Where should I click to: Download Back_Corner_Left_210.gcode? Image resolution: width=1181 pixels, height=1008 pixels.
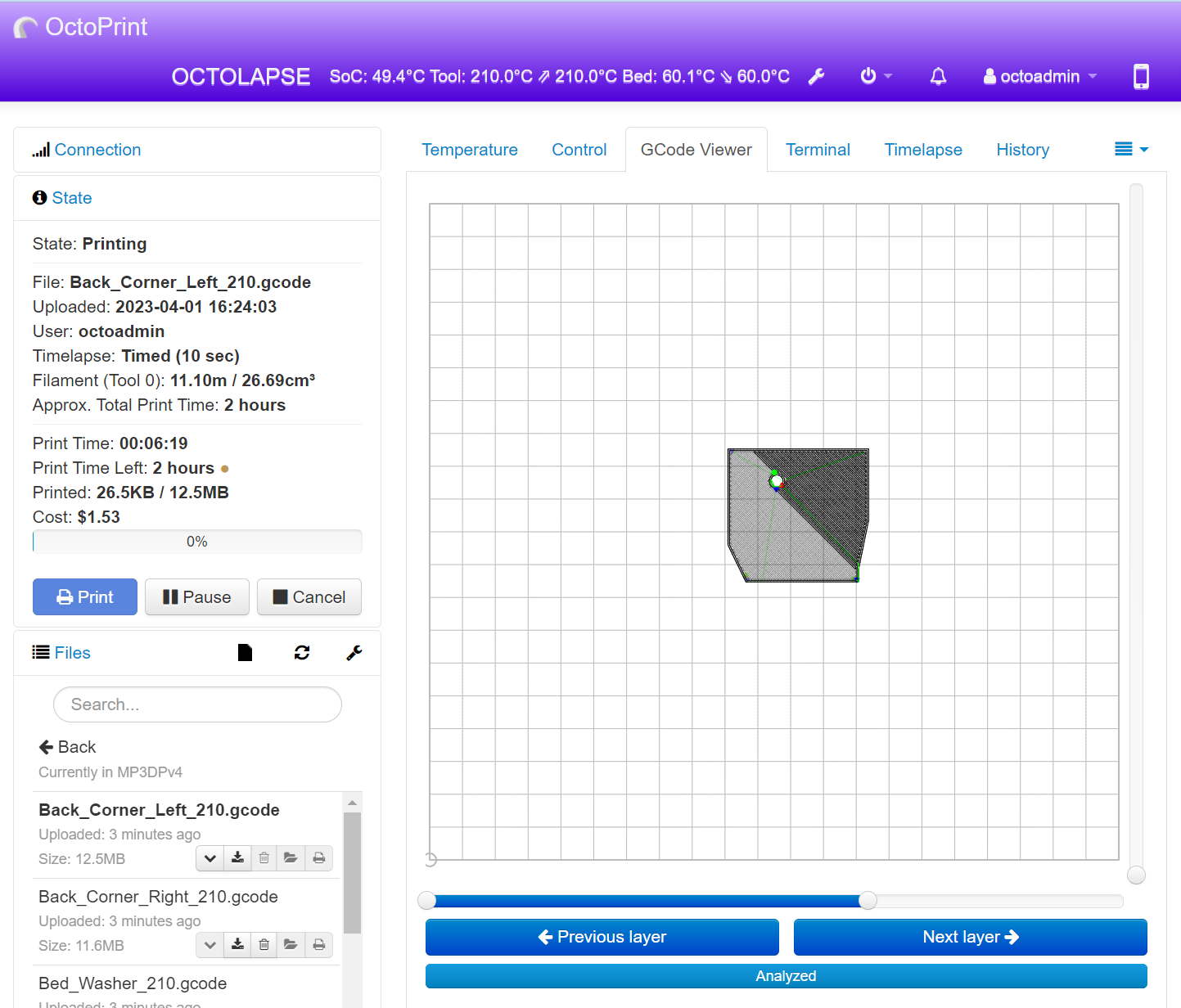[237, 858]
